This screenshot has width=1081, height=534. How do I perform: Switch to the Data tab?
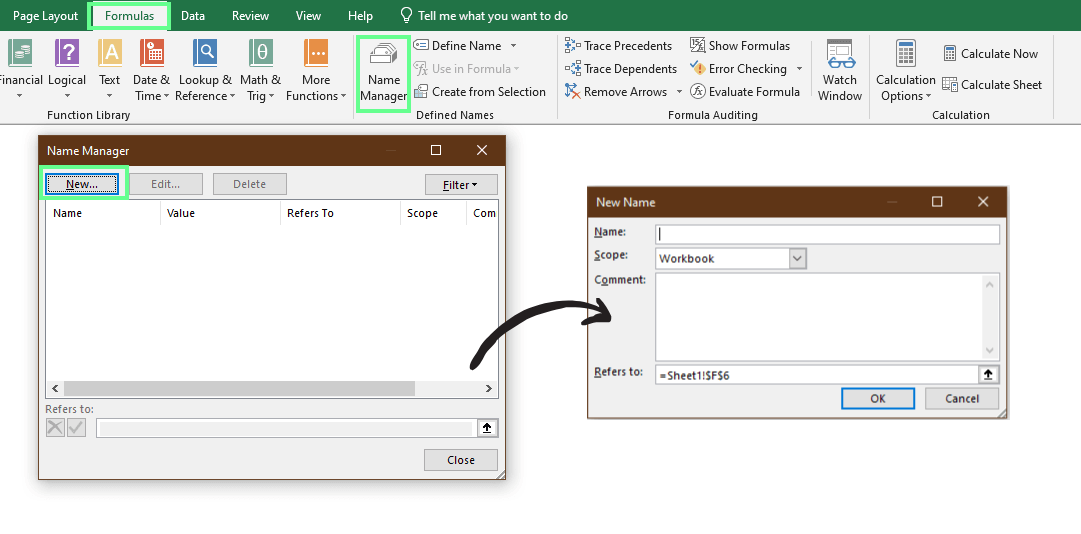193,16
